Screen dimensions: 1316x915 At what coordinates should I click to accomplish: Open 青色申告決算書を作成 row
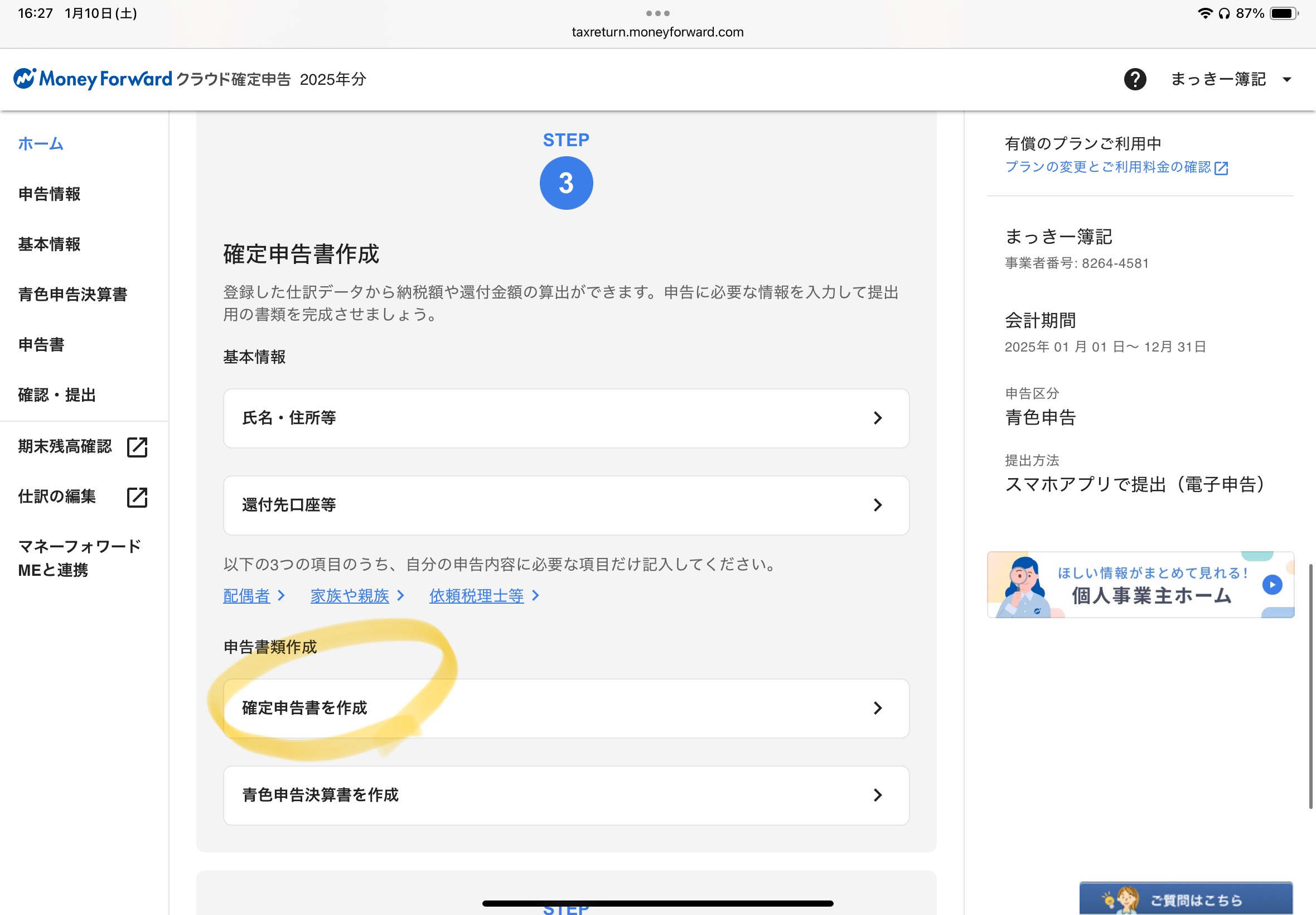[566, 795]
